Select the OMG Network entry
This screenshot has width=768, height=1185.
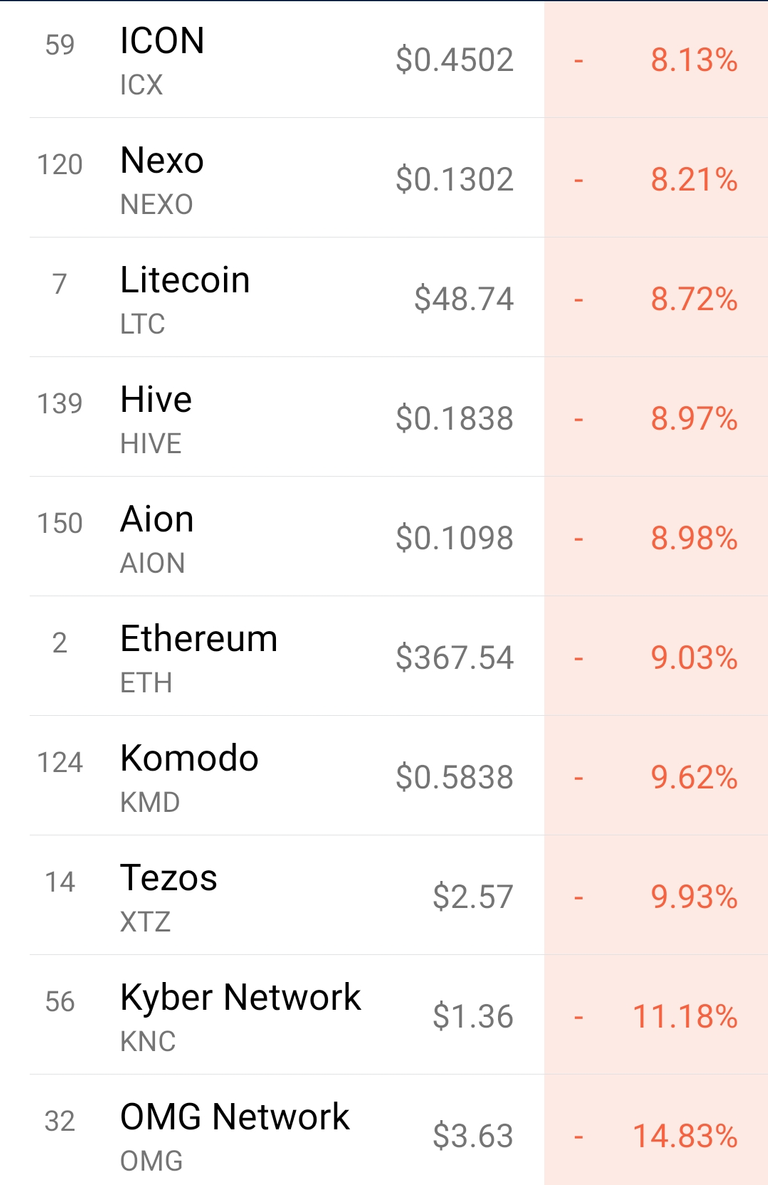click(235, 1117)
